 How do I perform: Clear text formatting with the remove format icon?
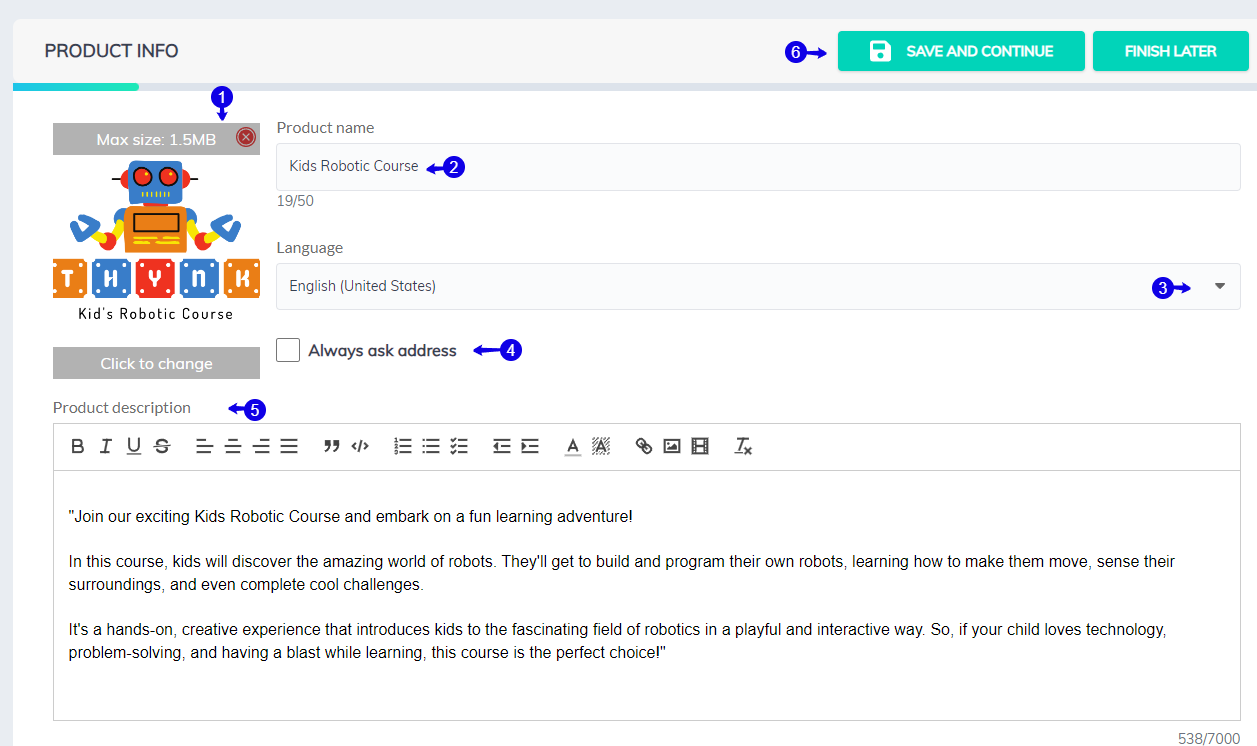pyautogui.click(x=742, y=446)
